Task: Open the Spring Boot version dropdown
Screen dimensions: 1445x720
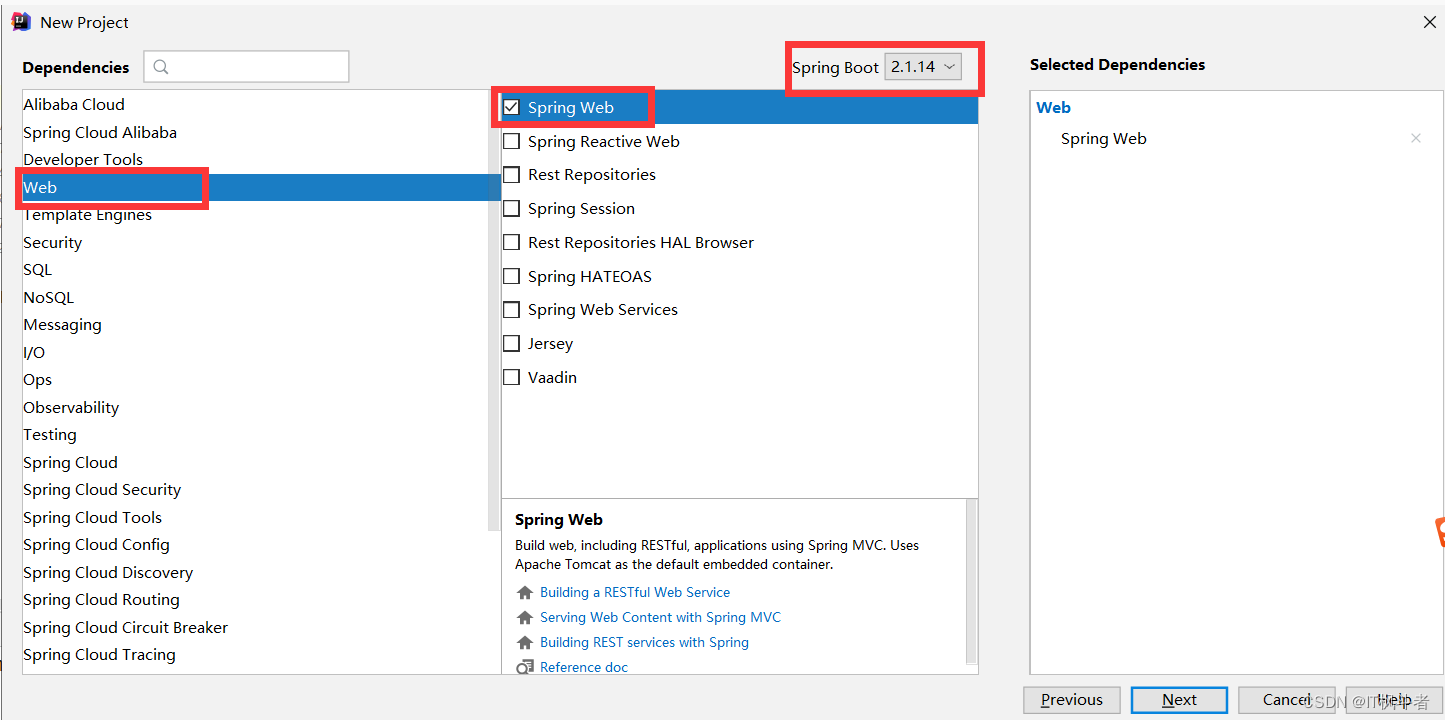Action: pyautogui.click(x=923, y=67)
